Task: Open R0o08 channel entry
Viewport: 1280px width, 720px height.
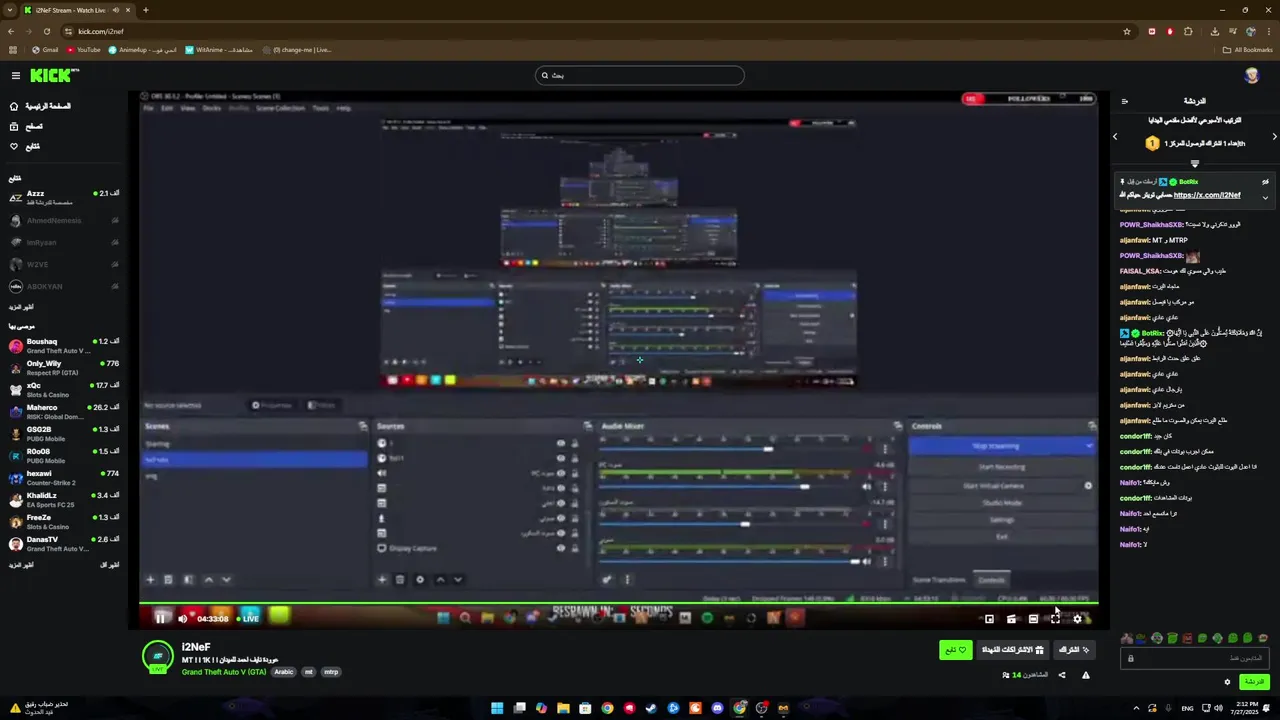Action: point(64,456)
